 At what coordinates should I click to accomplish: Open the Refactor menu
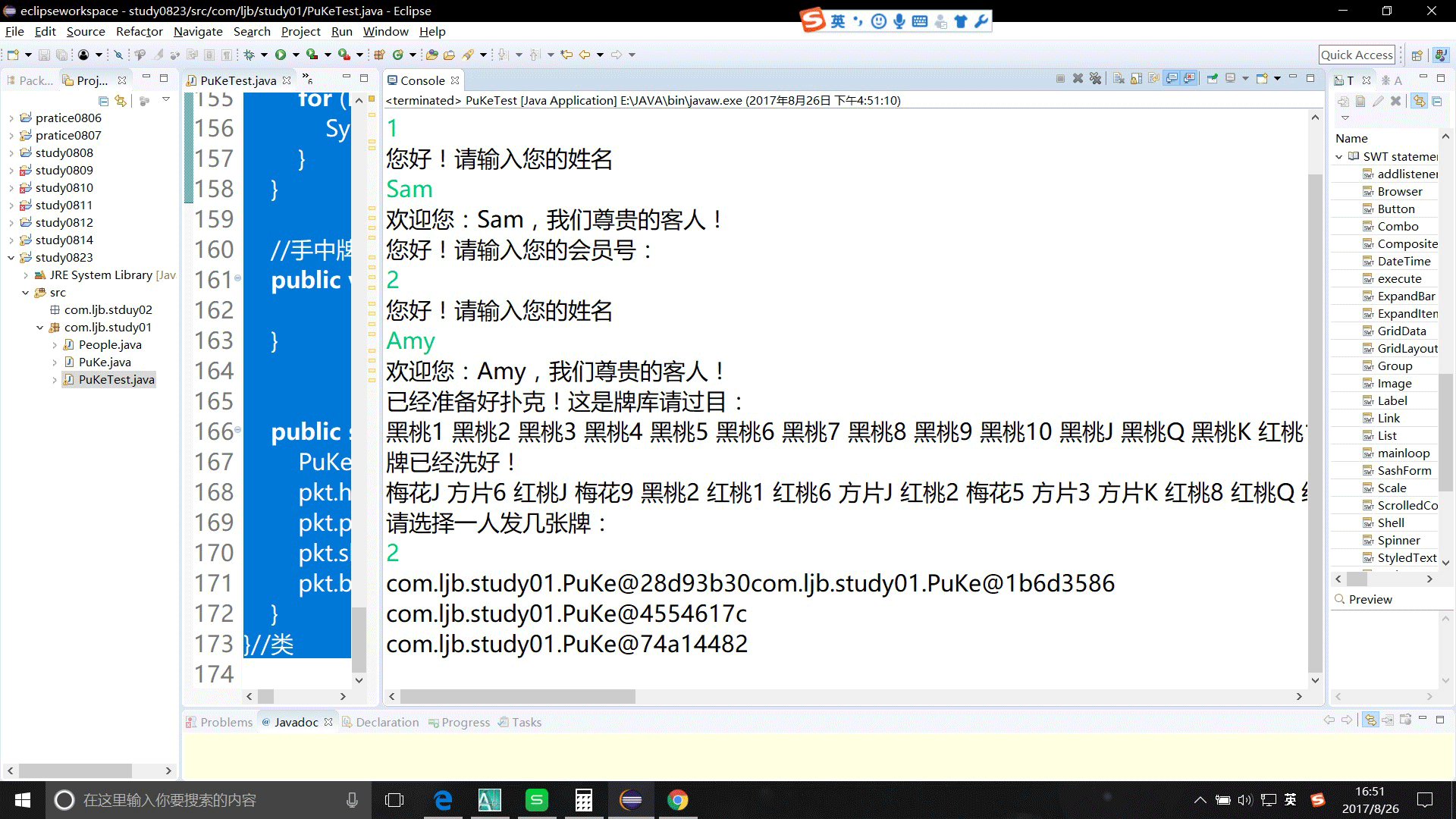coord(139,32)
